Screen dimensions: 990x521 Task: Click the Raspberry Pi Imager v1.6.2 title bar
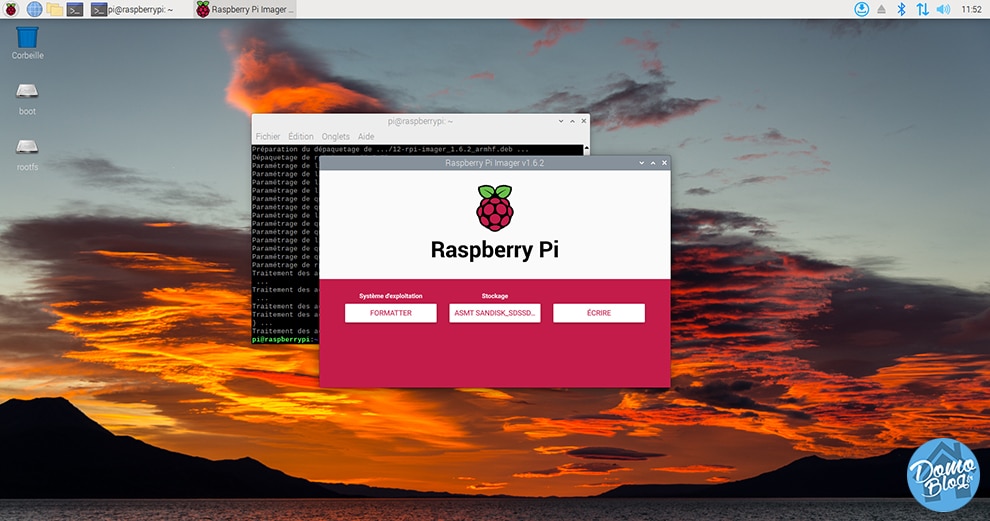tap(494, 163)
